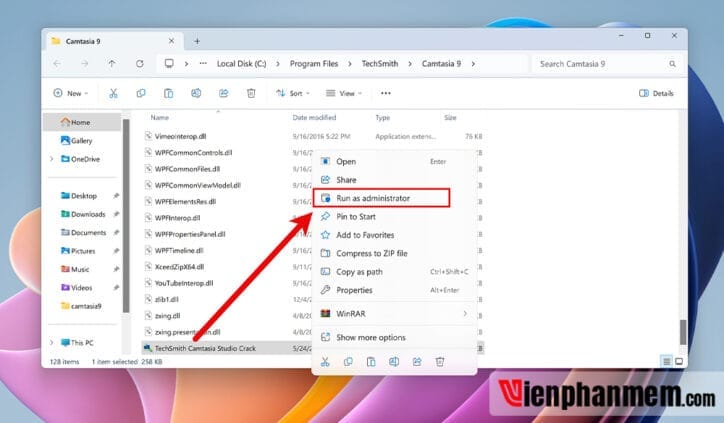Screen dimensions: 724x423
Task: Choose Pin to Start
Action: [x=395, y=217]
